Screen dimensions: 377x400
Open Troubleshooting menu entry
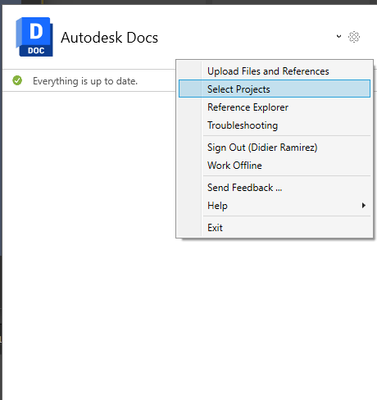(274, 125)
